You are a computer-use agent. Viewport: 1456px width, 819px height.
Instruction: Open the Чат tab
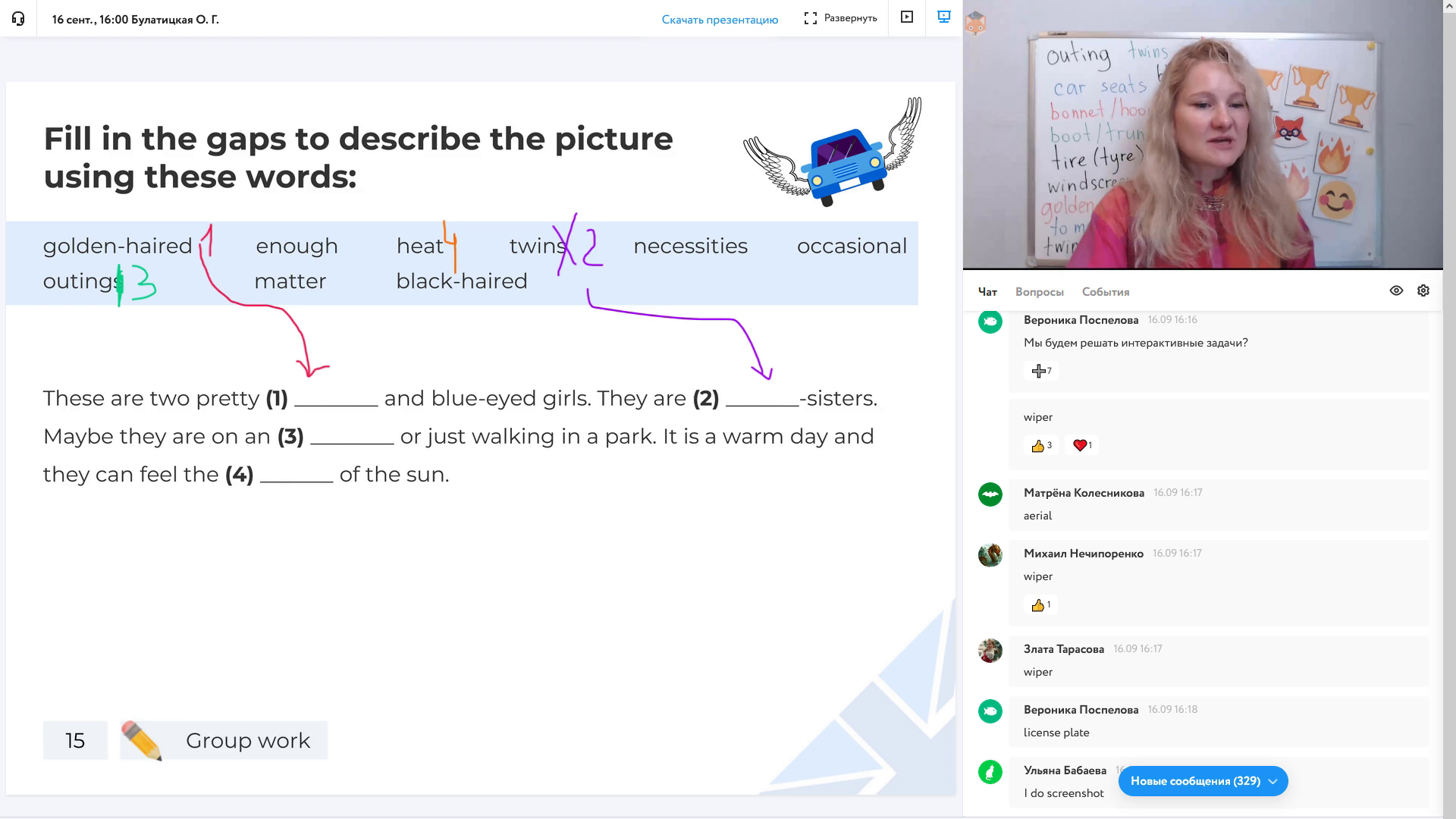pyautogui.click(x=987, y=292)
